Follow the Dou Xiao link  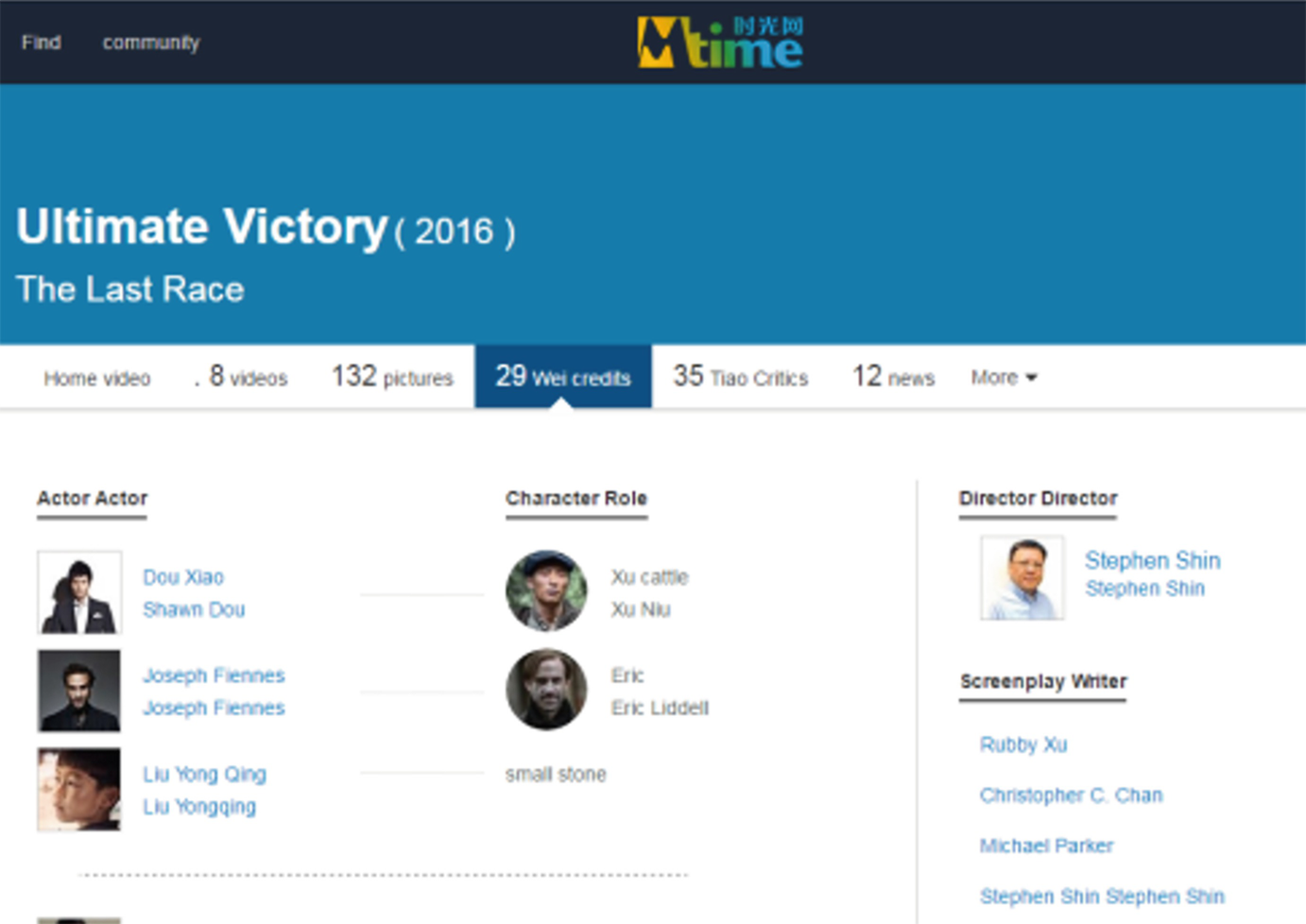183,577
